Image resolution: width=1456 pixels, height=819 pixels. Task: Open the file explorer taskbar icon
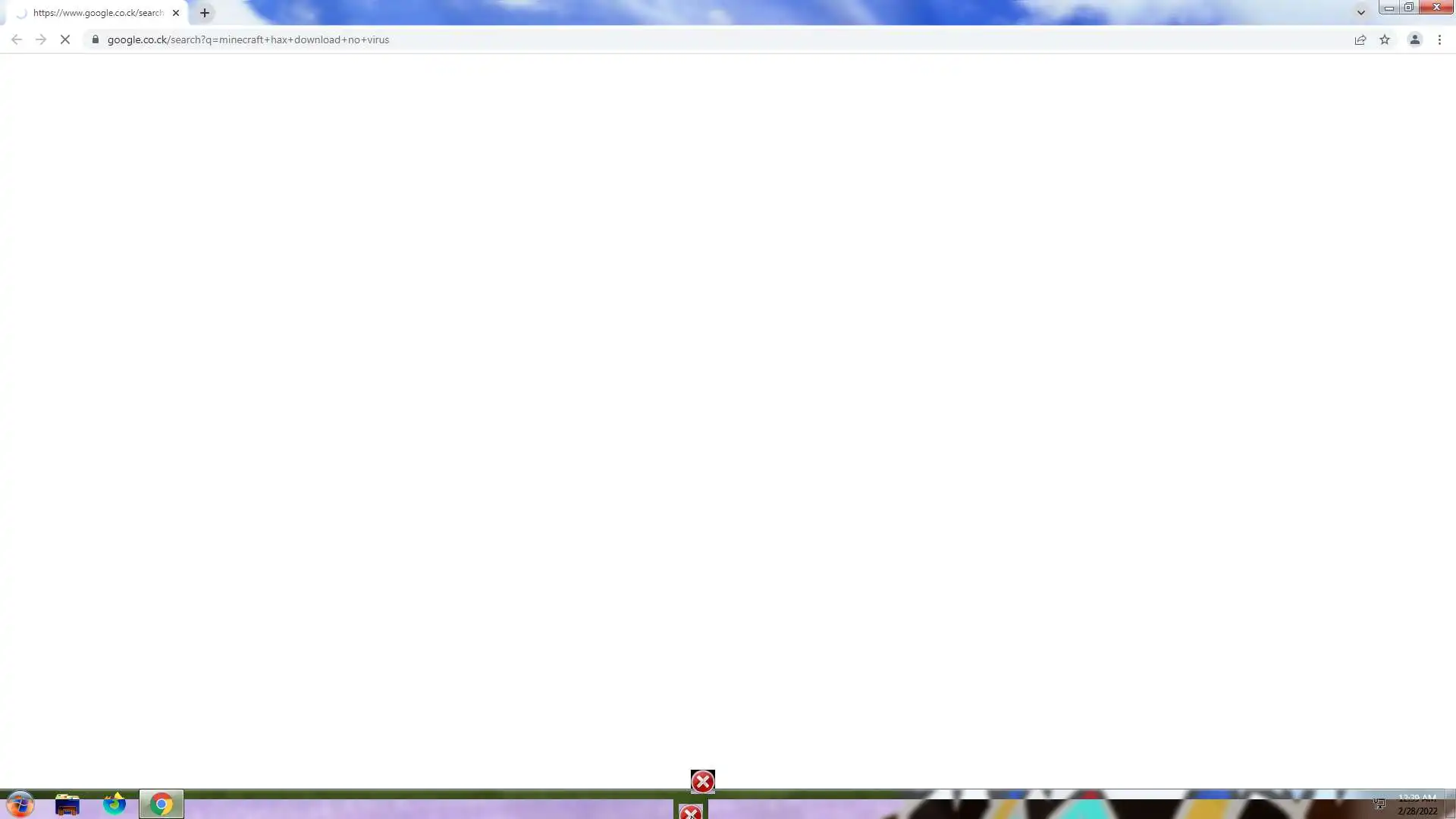click(x=67, y=804)
